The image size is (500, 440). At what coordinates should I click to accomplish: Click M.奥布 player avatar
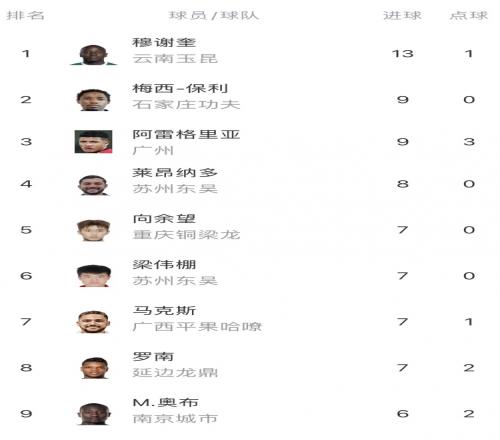click(94, 414)
